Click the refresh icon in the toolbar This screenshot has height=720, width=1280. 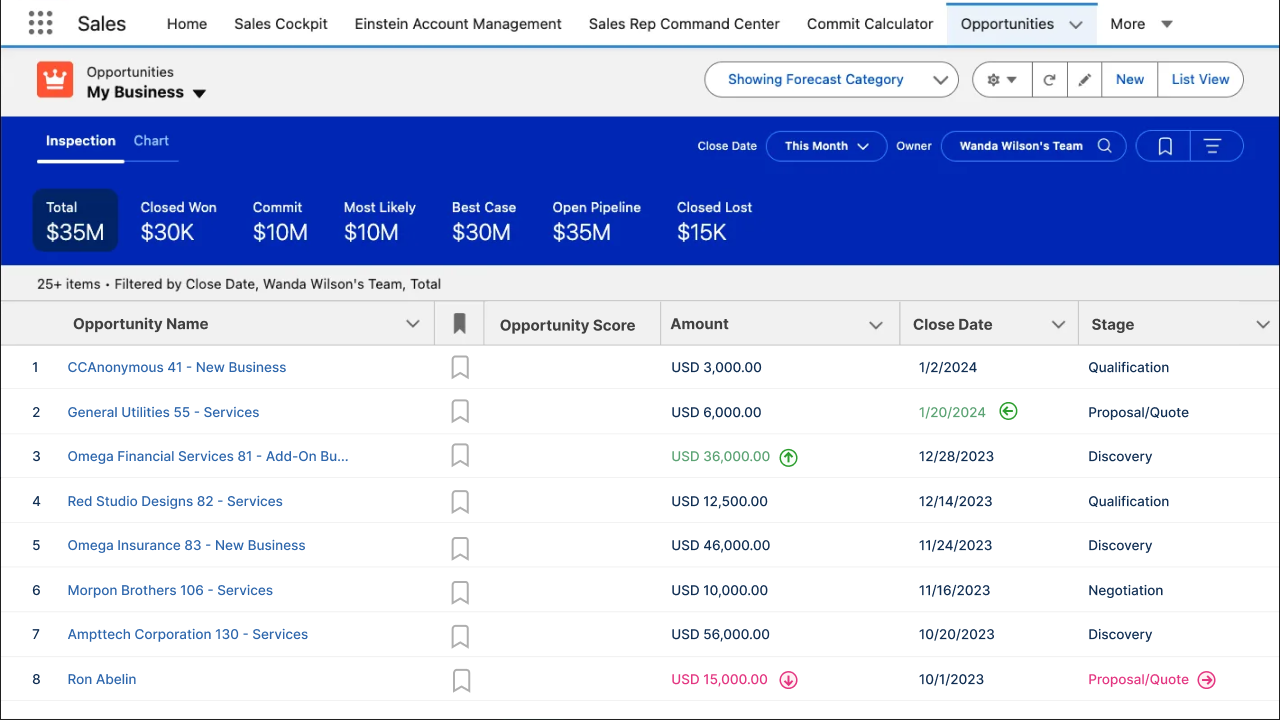coord(1049,80)
